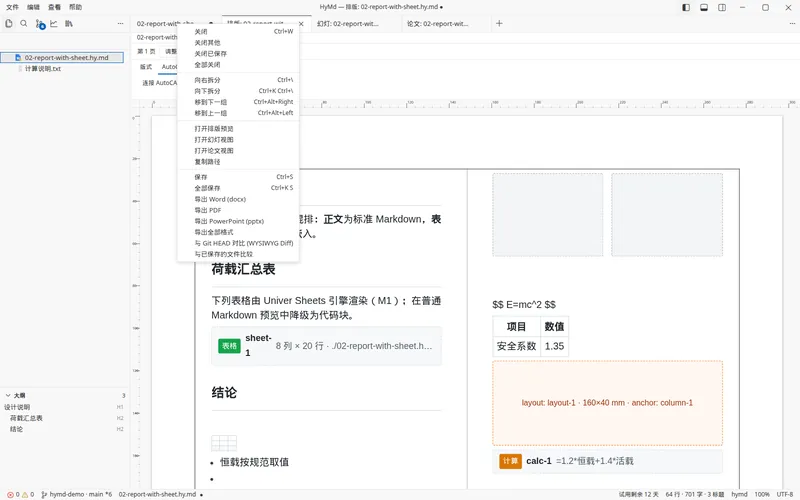This screenshot has width=800, height=500.
Task: Choose 关闭已保存 in the context menu
Action: 238,54
